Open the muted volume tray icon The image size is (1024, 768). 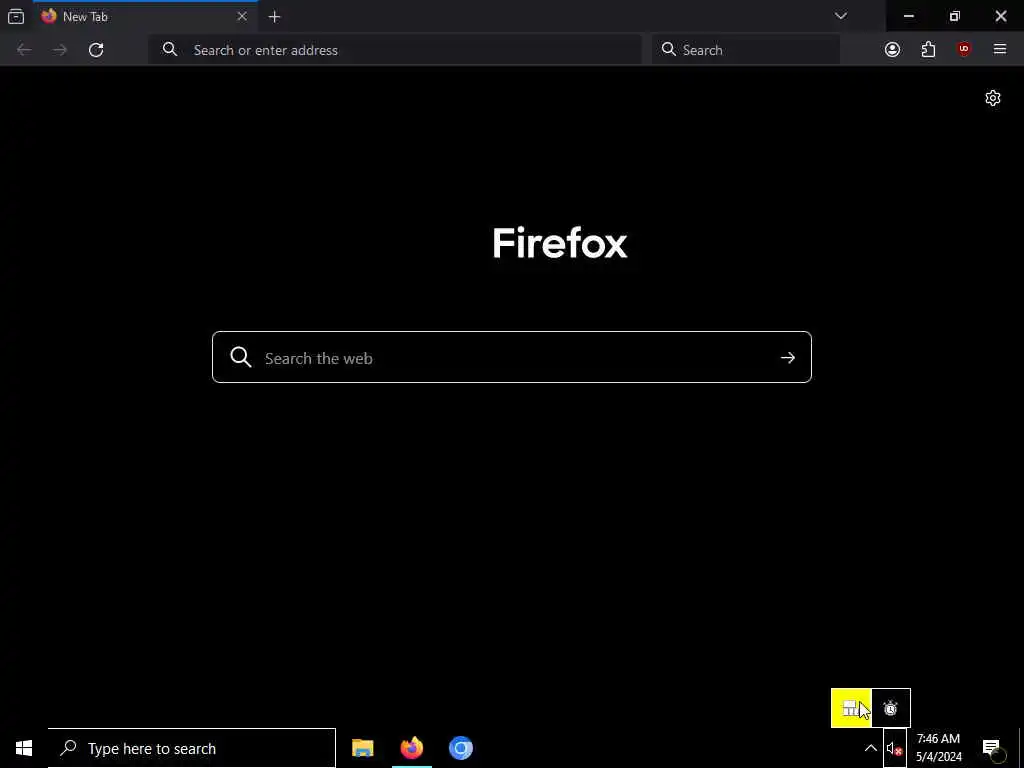pos(895,749)
